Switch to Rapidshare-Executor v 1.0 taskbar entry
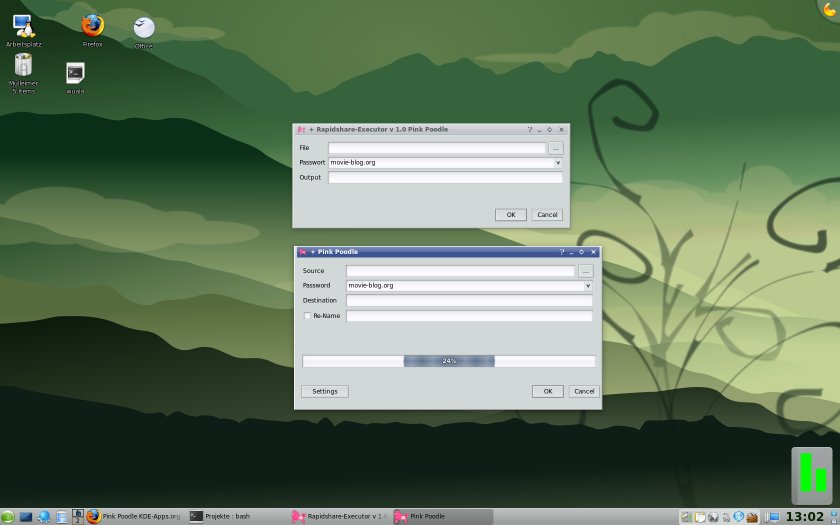This screenshot has width=840, height=525. click(341, 516)
